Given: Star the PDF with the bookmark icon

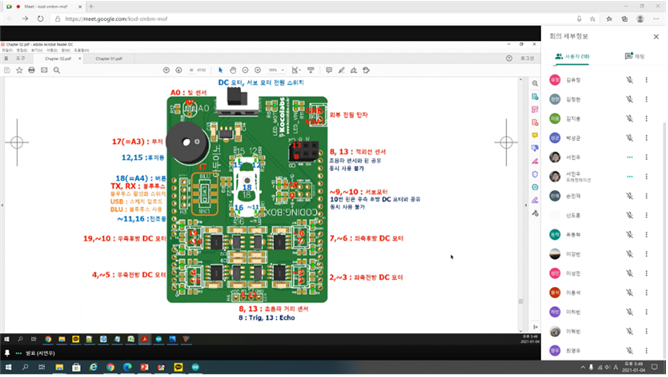Looking at the screenshot, I should click(x=19, y=70).
